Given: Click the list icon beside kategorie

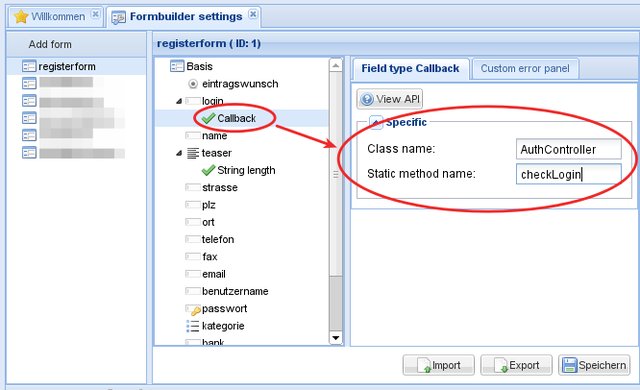Looking at the screenshot, I should [x=193, y=326].
